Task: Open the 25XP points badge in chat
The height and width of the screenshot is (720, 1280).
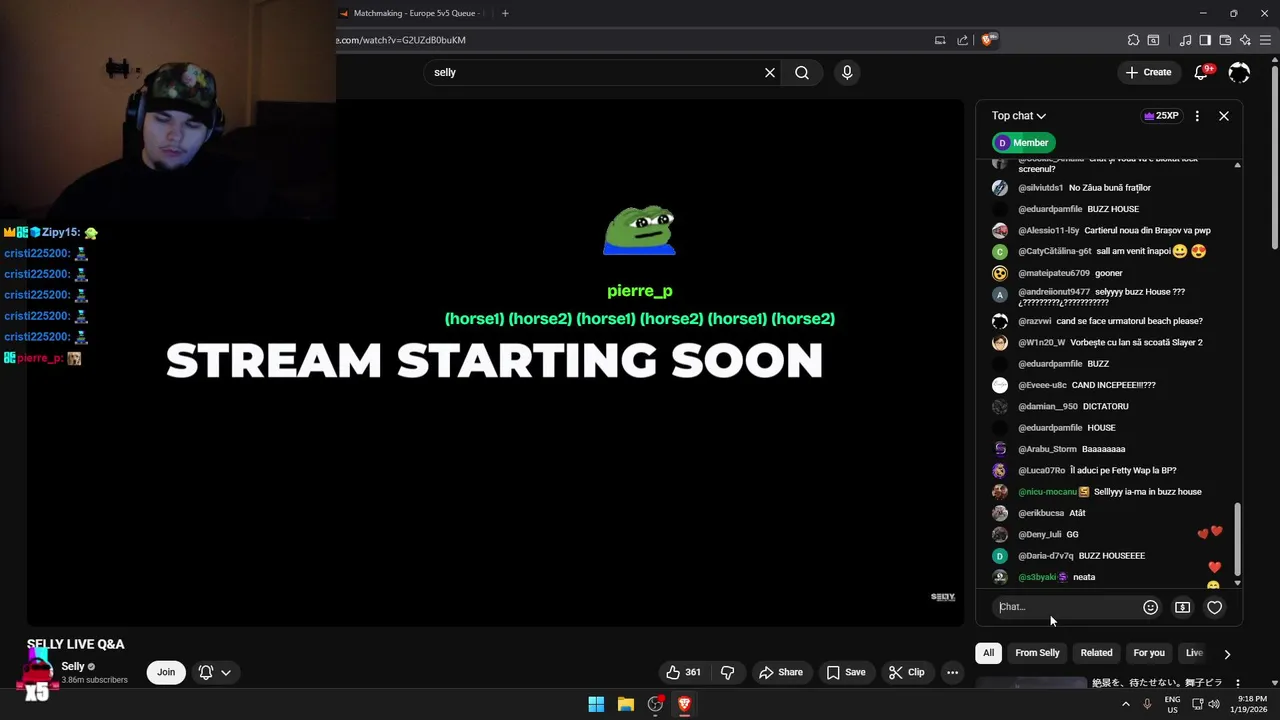Action: coord(1162,116)
